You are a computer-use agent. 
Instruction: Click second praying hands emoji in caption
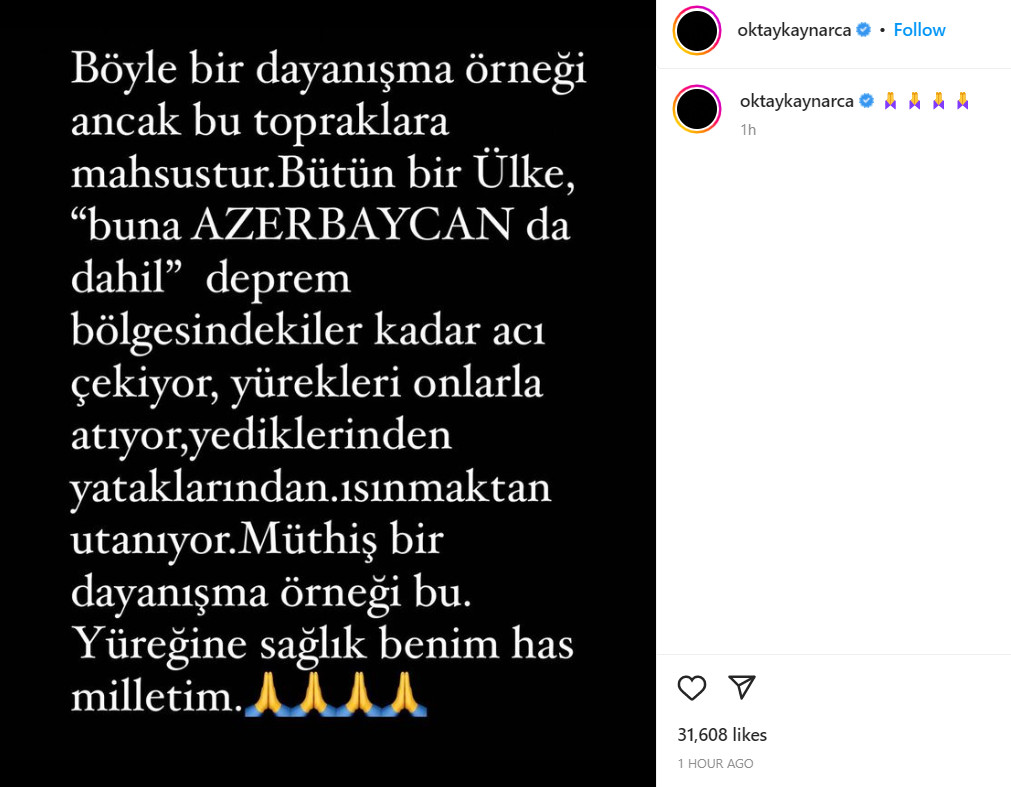coord(914,101)
